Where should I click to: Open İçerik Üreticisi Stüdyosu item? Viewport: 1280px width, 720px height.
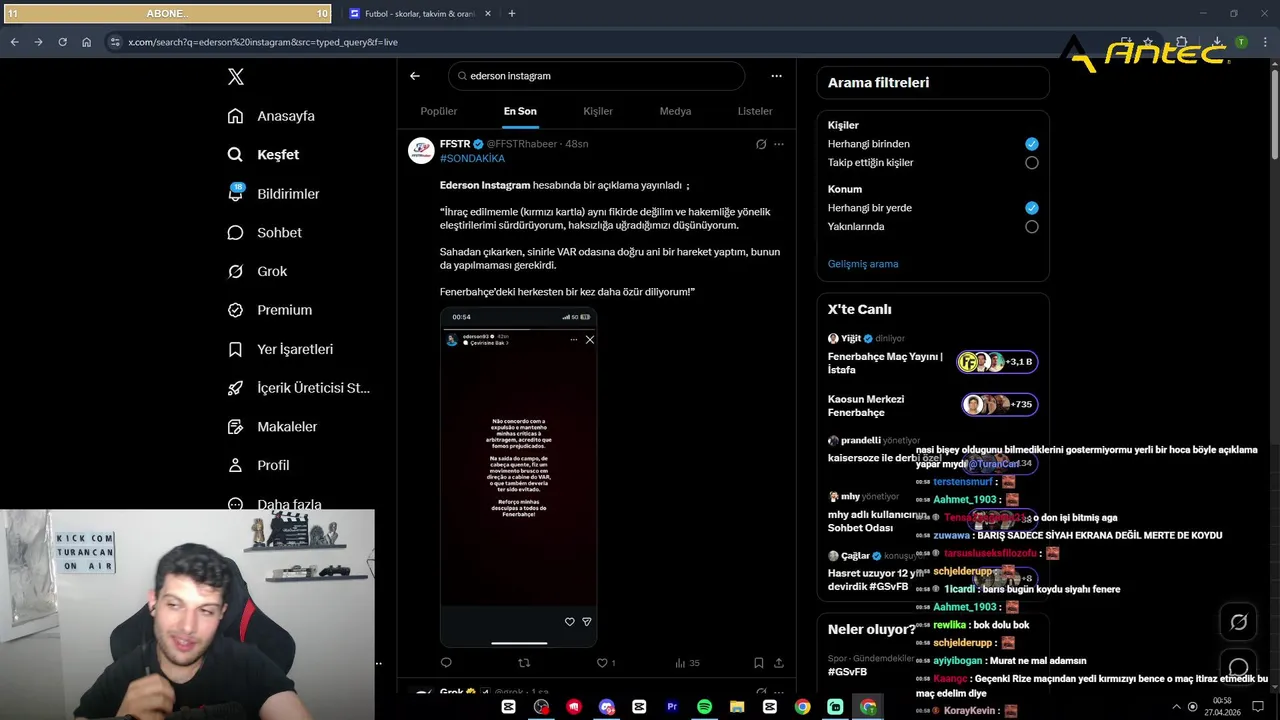tap(298, 388)
